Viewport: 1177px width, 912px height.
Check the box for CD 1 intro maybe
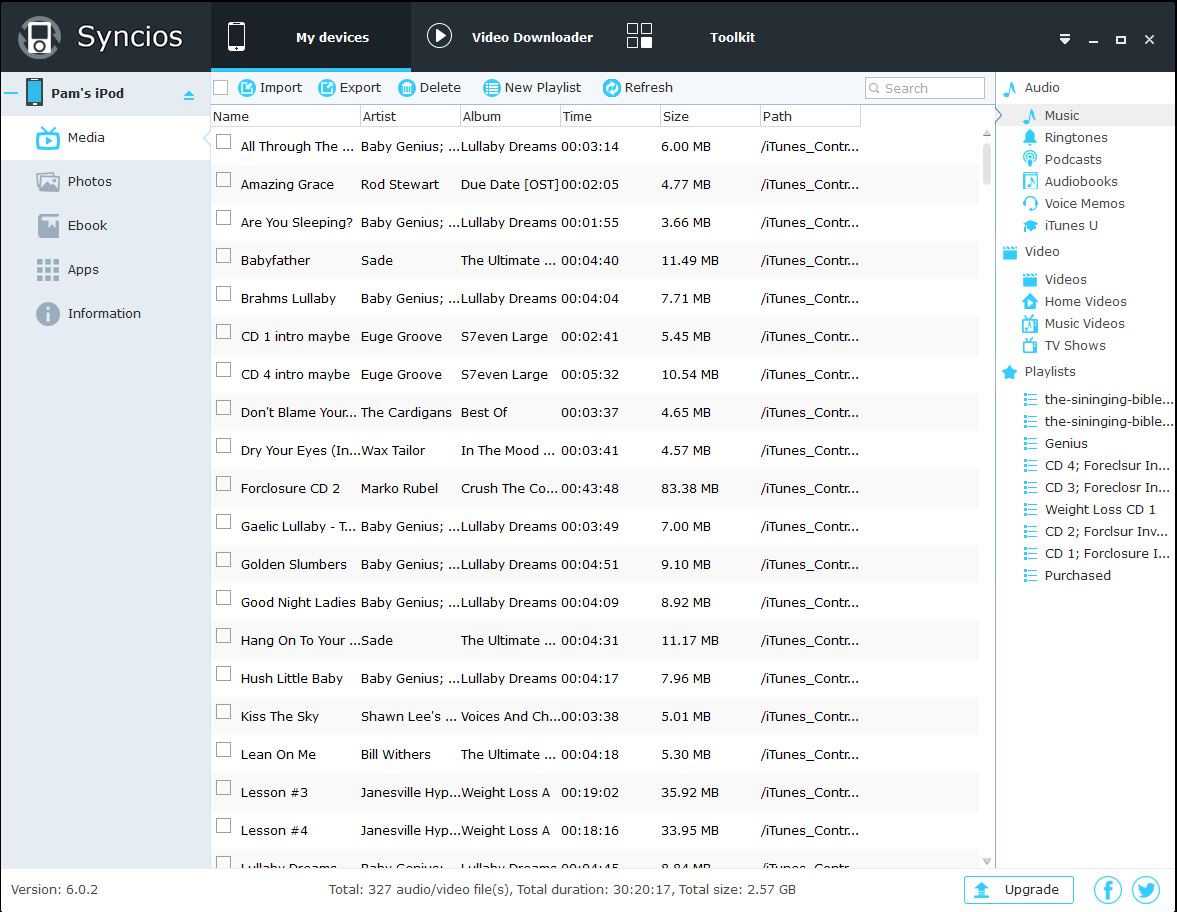coord(224,332)
